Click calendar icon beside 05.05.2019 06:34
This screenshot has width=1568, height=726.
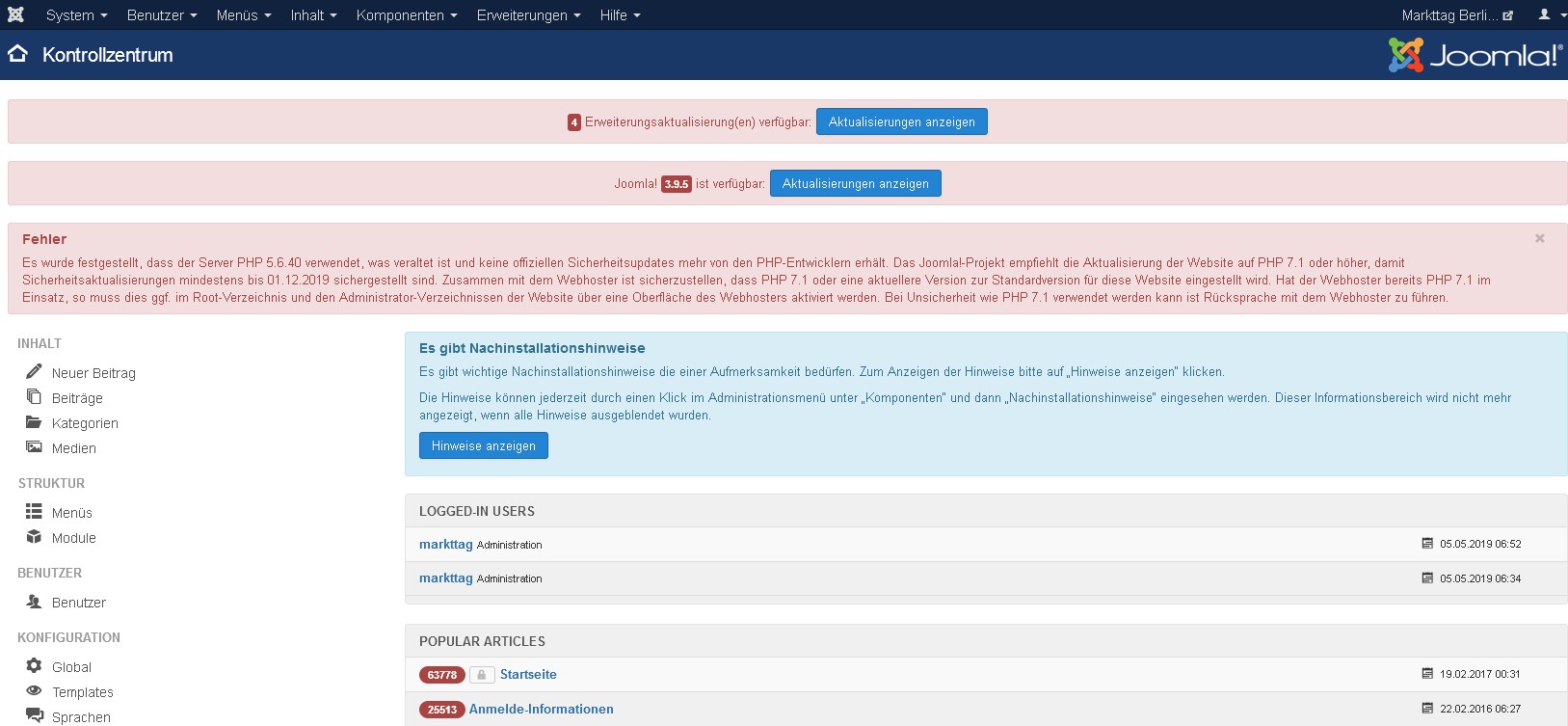(x=1427, y=578)
